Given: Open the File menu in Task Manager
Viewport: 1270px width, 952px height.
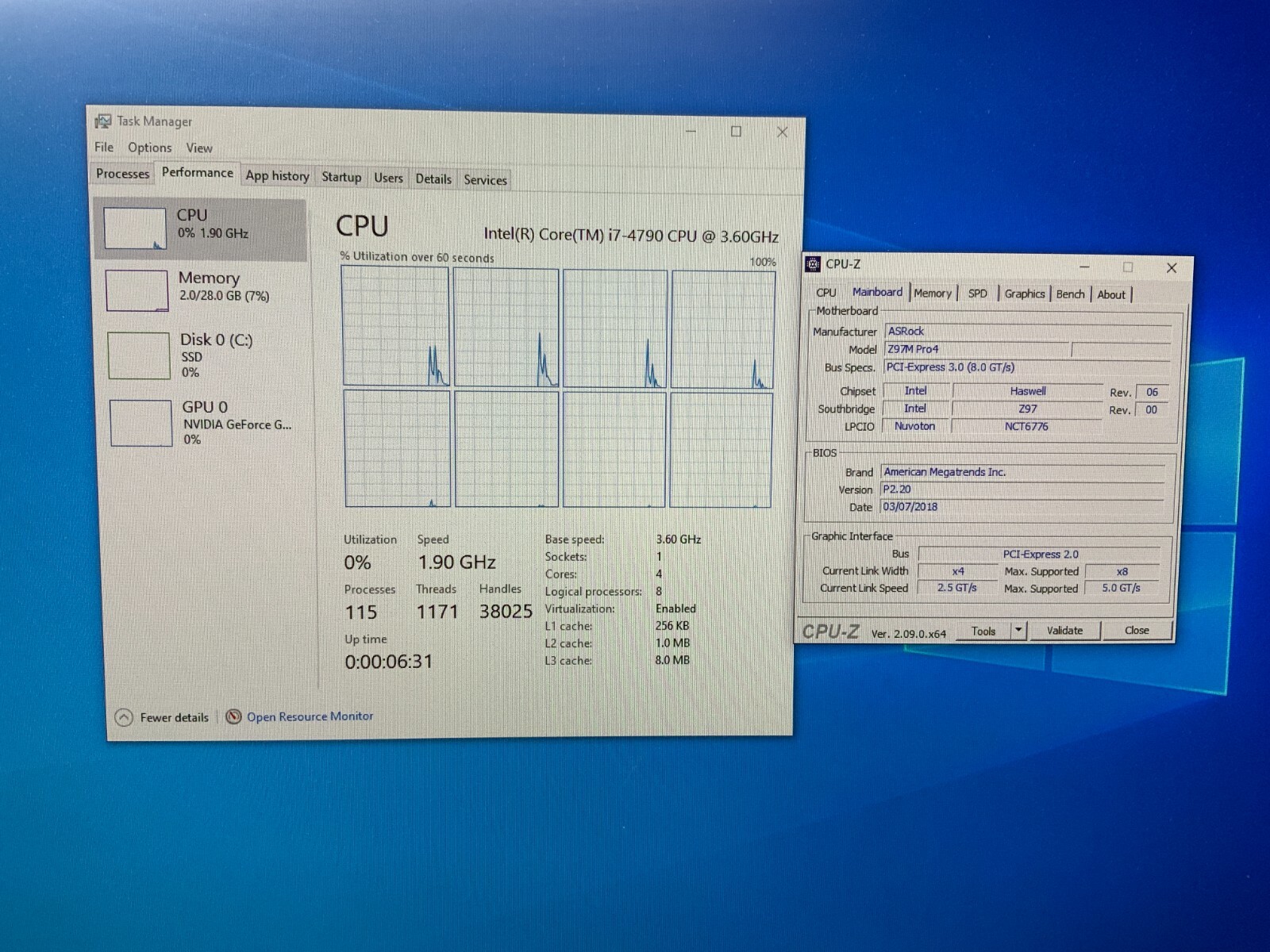Looking at the screenshot, I should 104,147.
